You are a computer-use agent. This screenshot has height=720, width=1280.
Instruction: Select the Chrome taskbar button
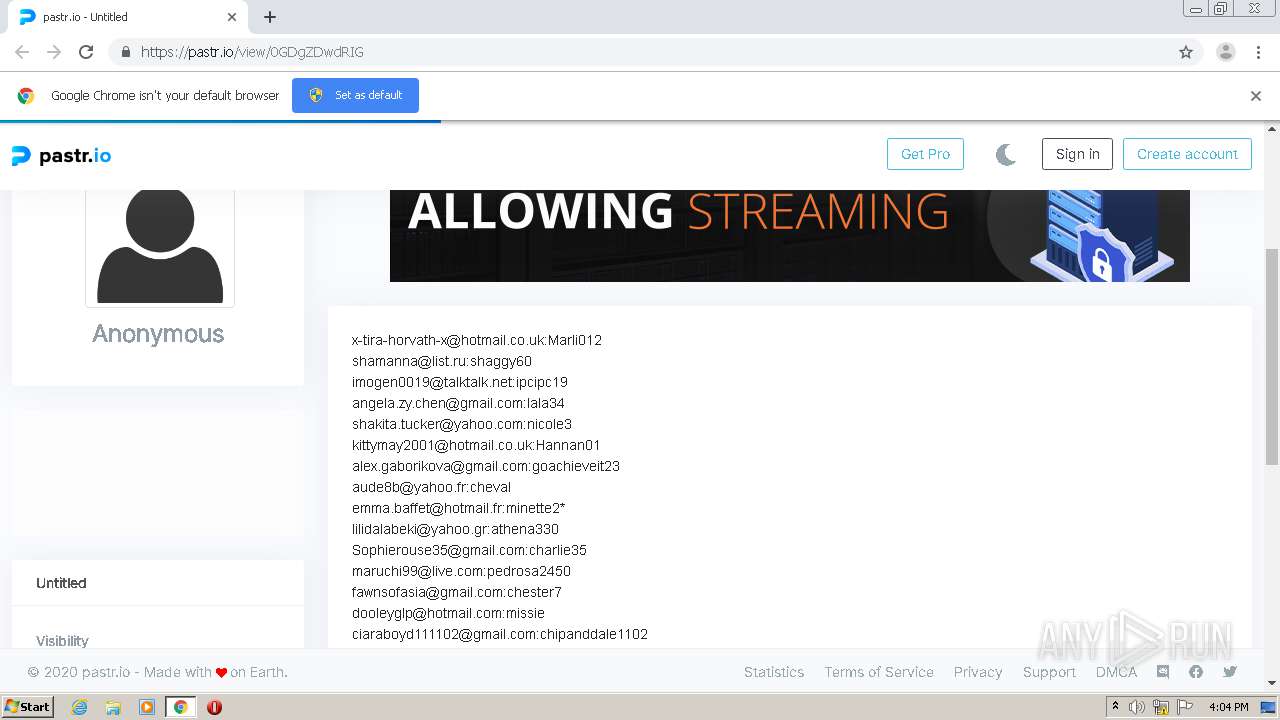(181, 707)
